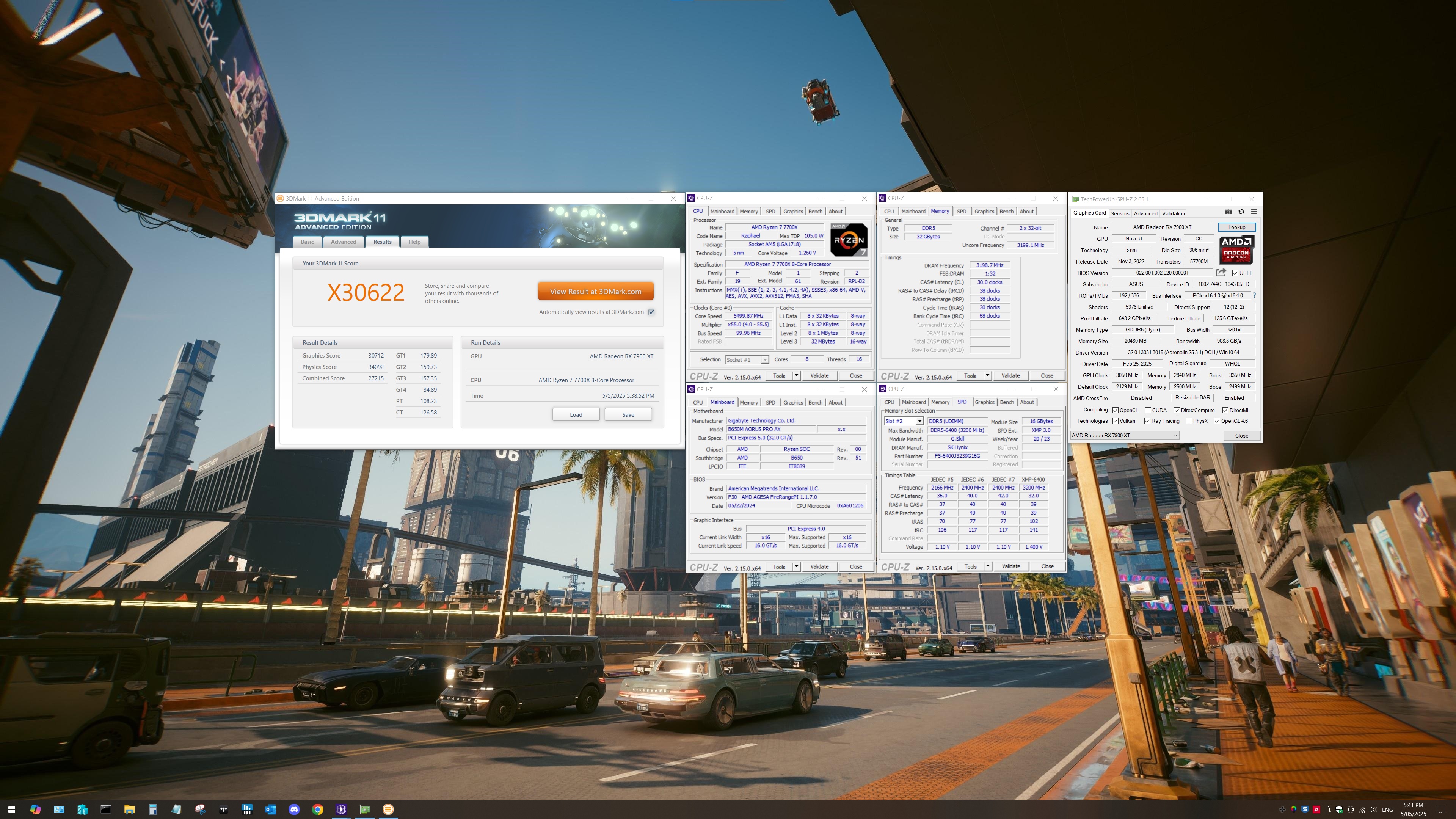This screenshot has width=1456, height=819.
Task: Click the taskbar clock showing 5:41 PM
Action: pyautogui.click(x=1413, y=810)
